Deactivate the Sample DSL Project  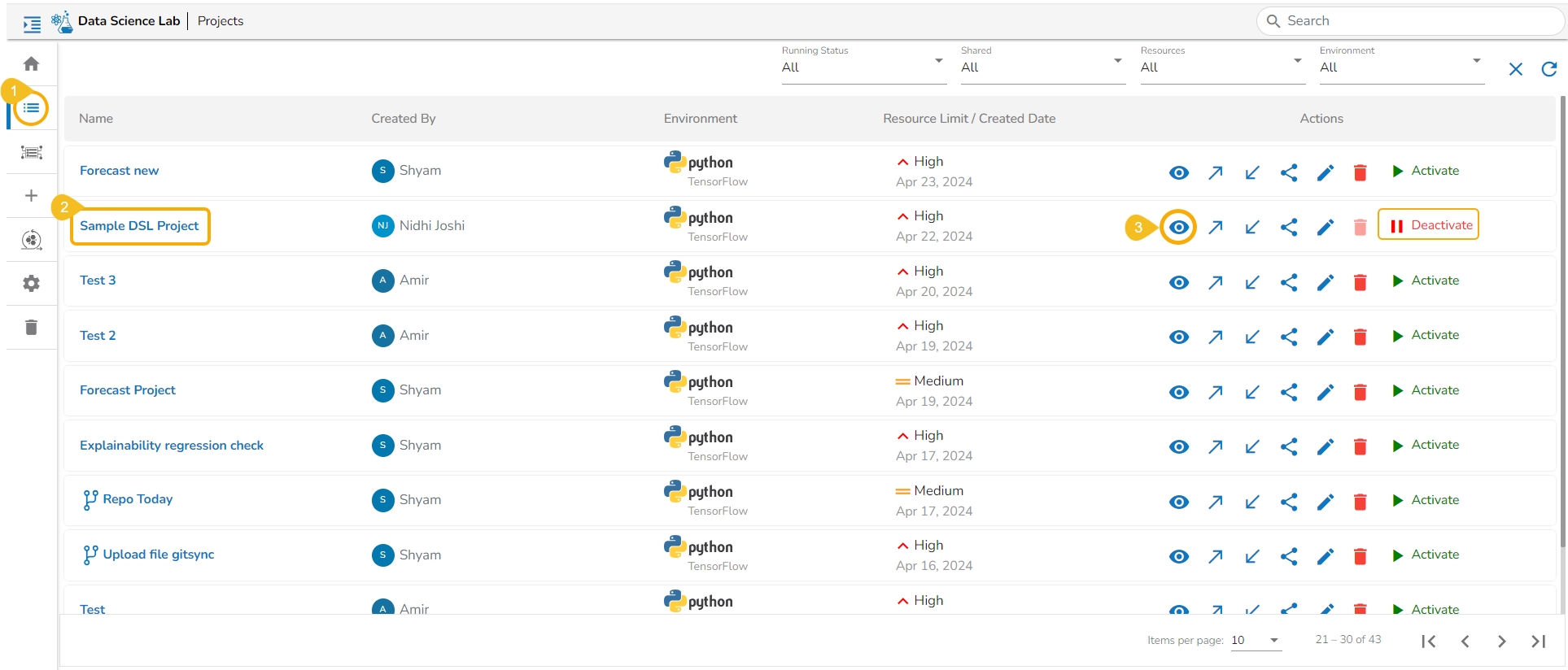[1428, 225]
